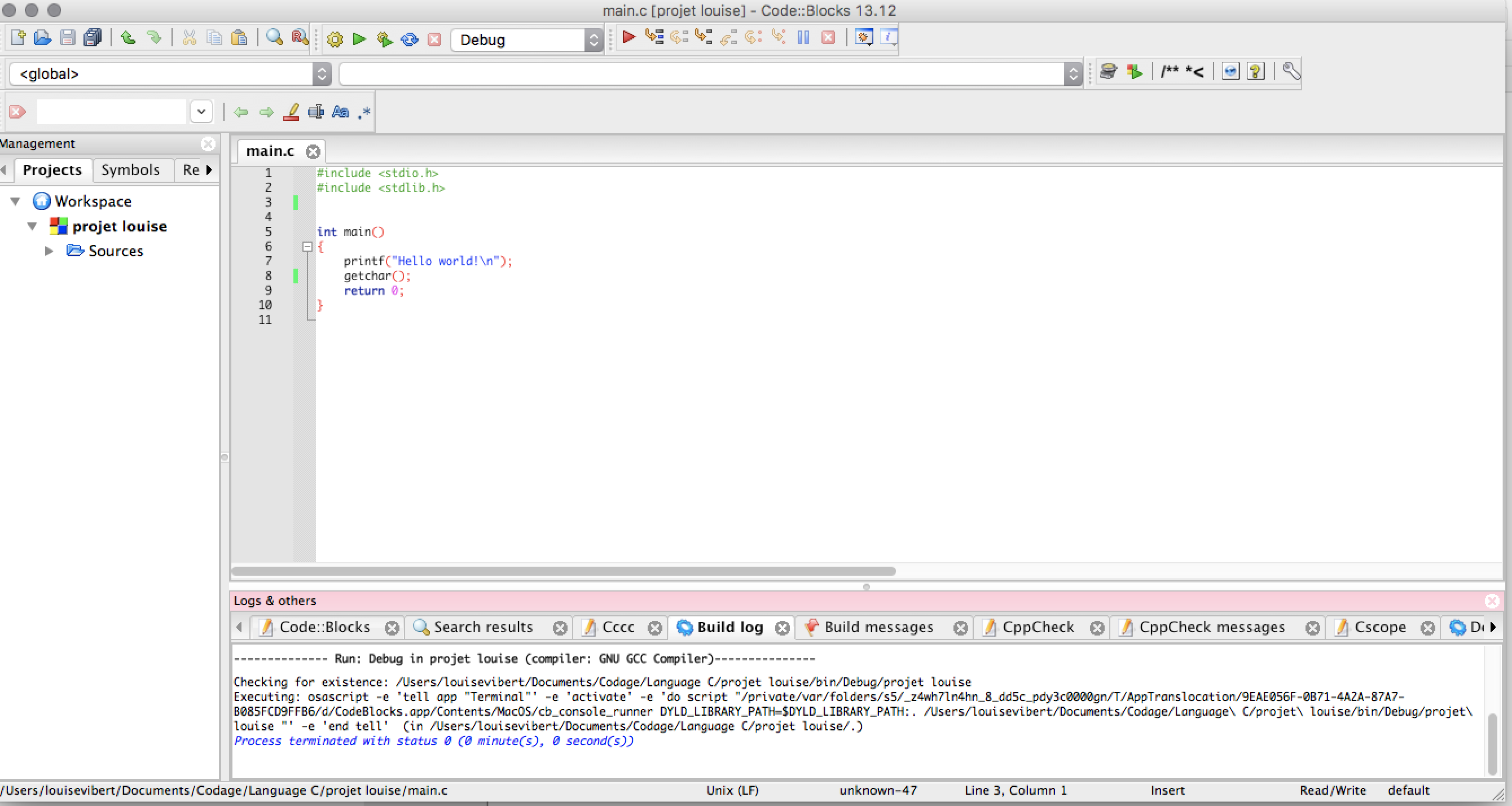Start debugging with the red Debug/Continue arrow
Image resolution: width=1512 pixels, height=806 pixels.
[628, 38]
